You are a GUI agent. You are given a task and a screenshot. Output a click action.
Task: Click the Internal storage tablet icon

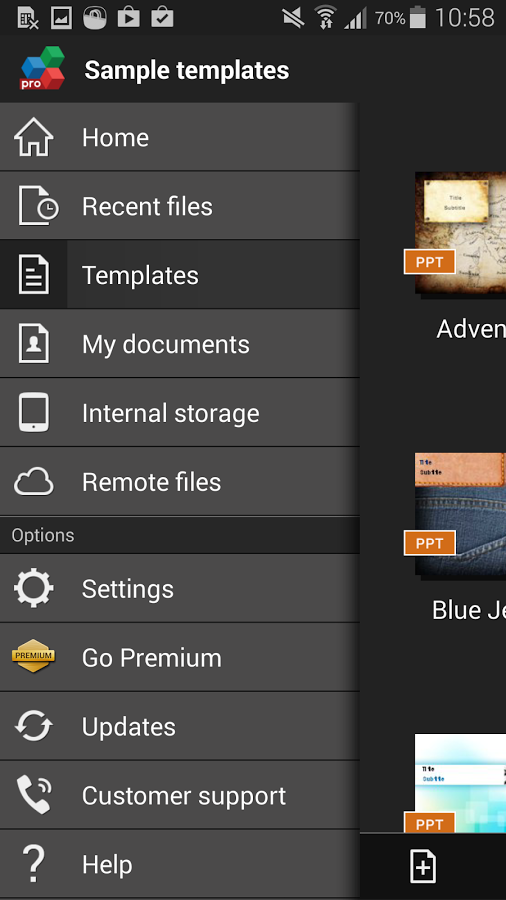click(x=34, y=412)
